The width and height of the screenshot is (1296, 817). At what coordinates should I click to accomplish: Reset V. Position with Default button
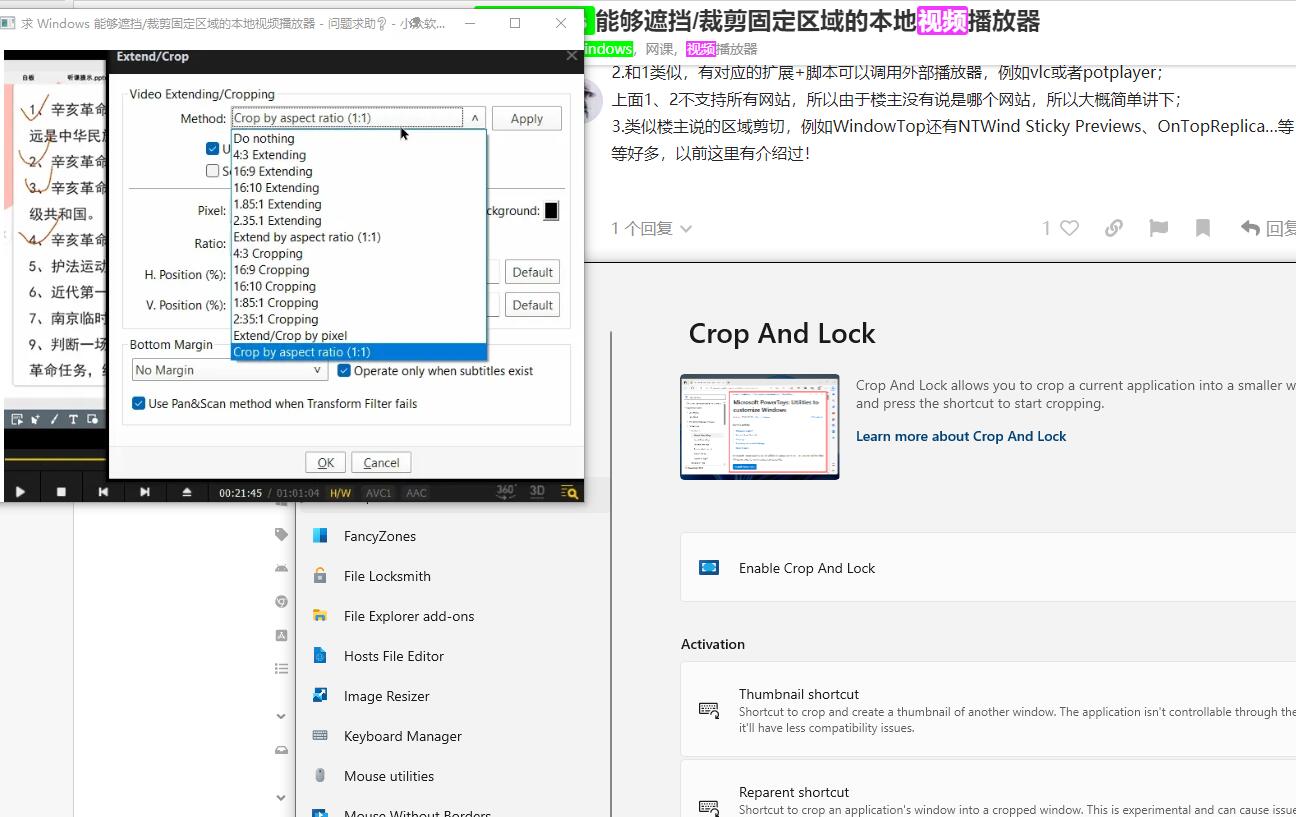(533, 305)
